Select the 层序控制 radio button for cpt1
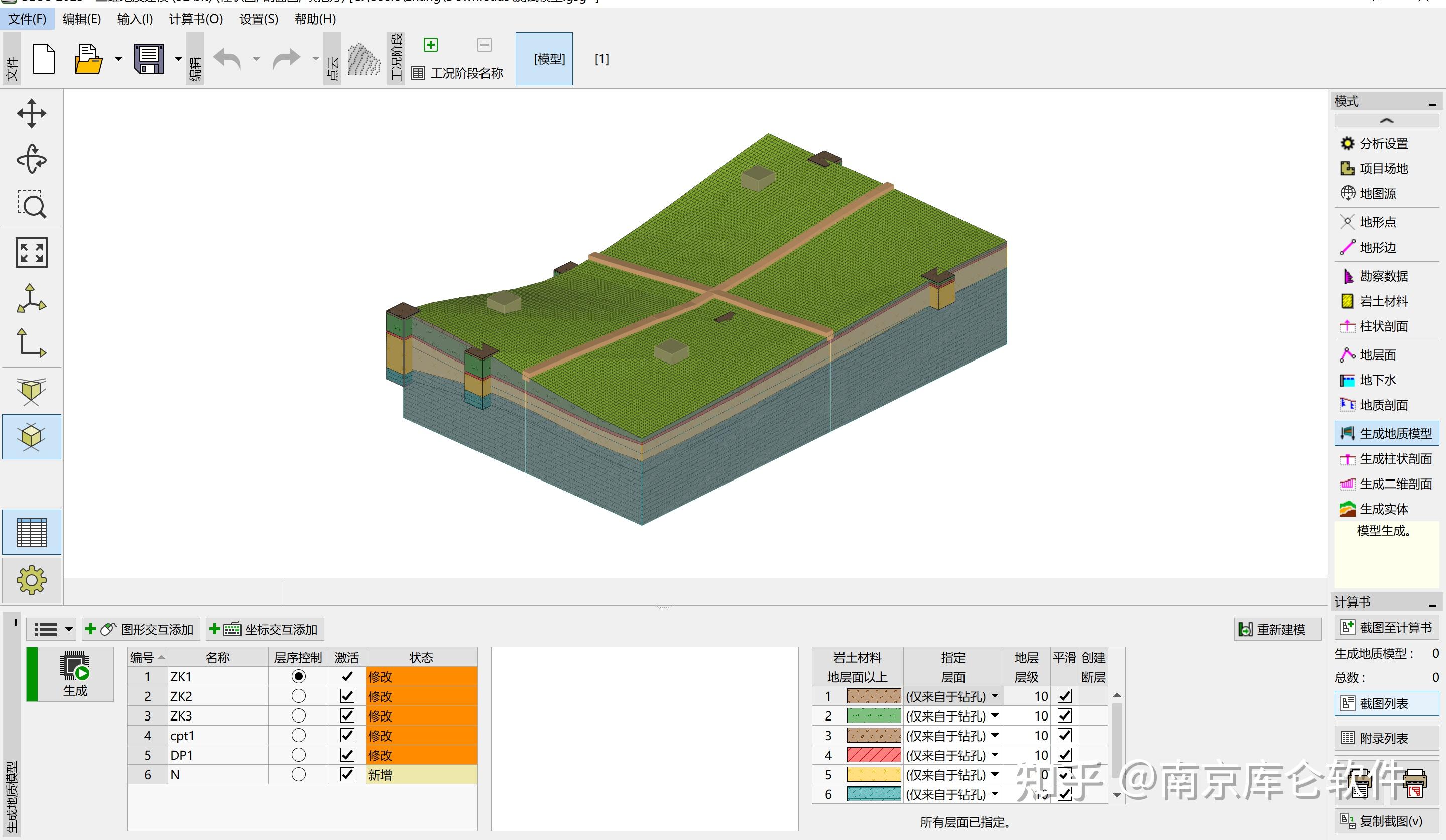The image size is (1446, 840). (x=298, y=735)
